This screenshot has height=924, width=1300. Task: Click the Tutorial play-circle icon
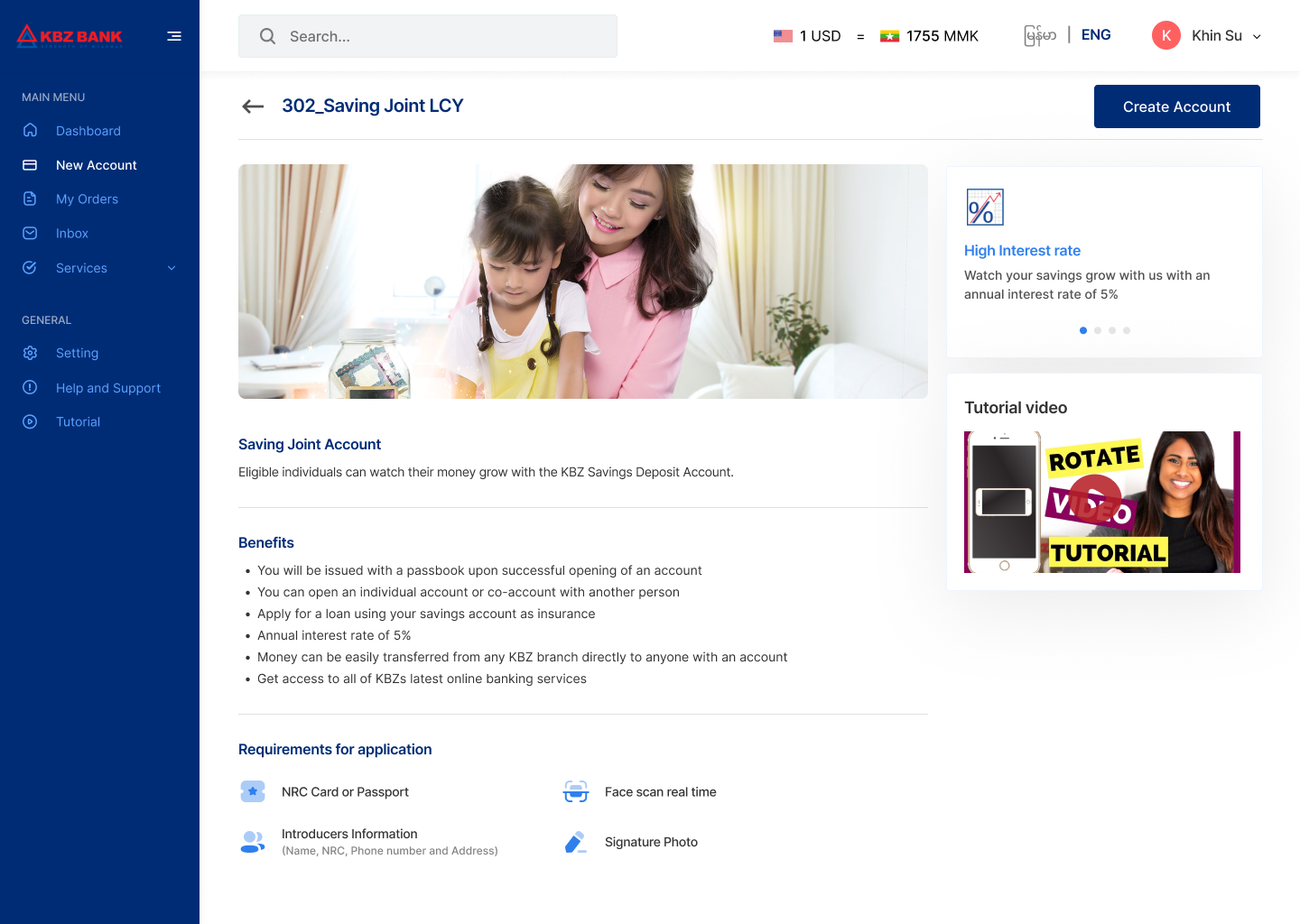[x=30, y=421]
